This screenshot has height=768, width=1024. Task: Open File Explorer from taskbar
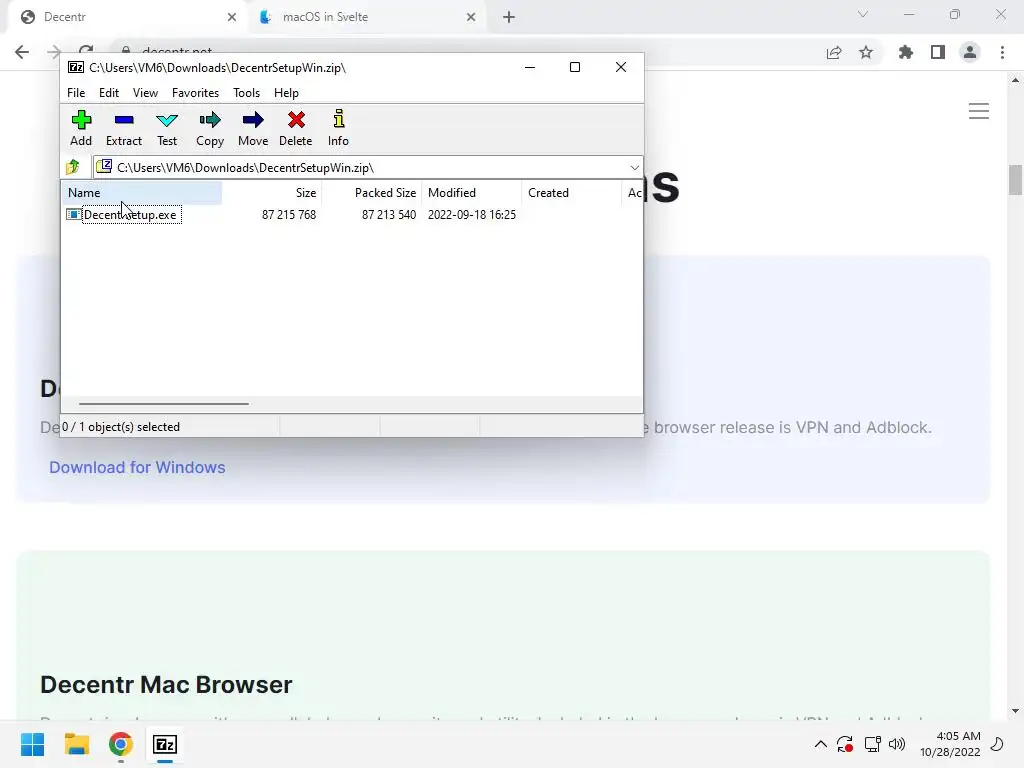click(76, 744)
